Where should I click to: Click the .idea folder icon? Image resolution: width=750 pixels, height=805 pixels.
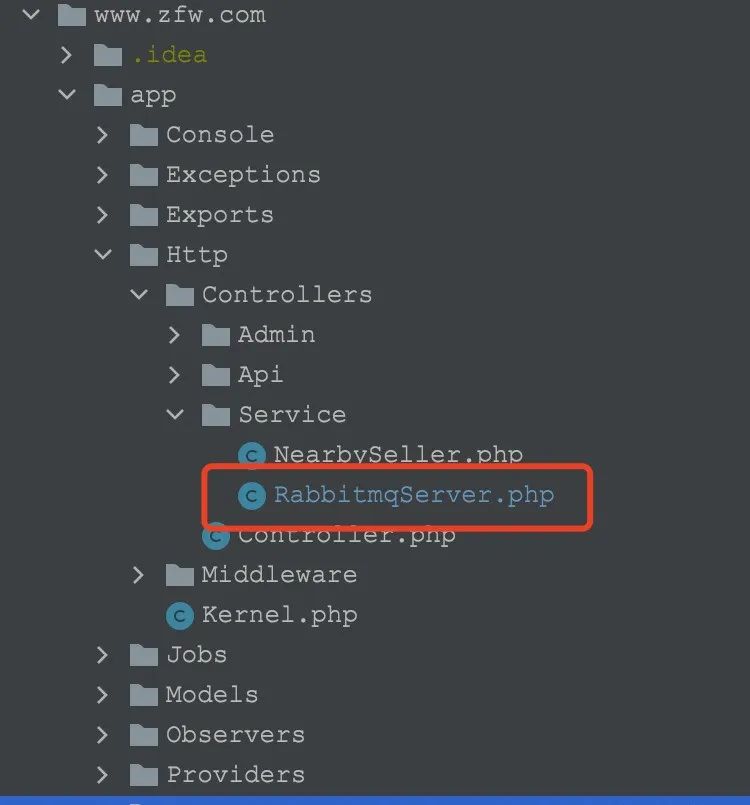(108, 55)
